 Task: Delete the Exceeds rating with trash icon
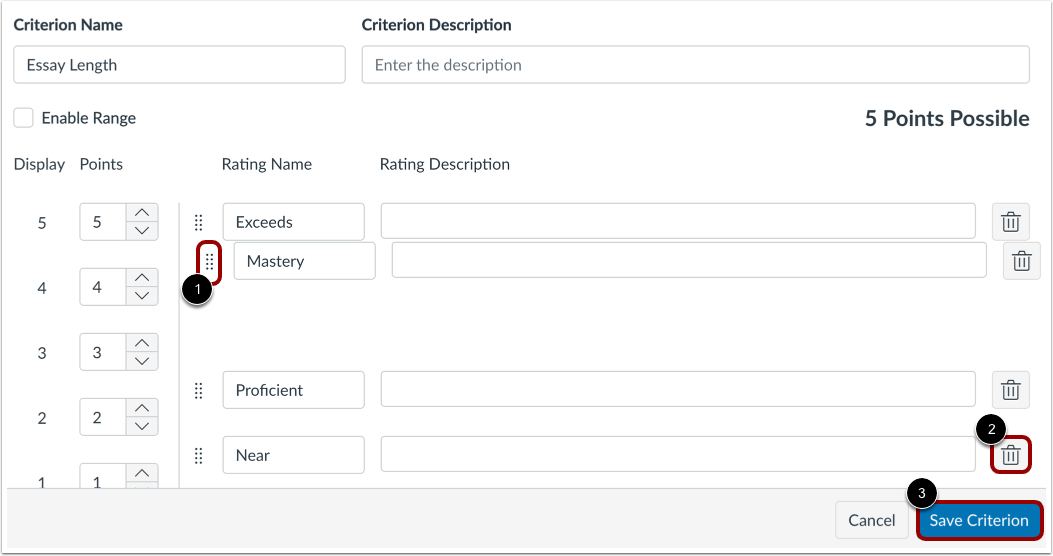click(x=1011, y=222)
